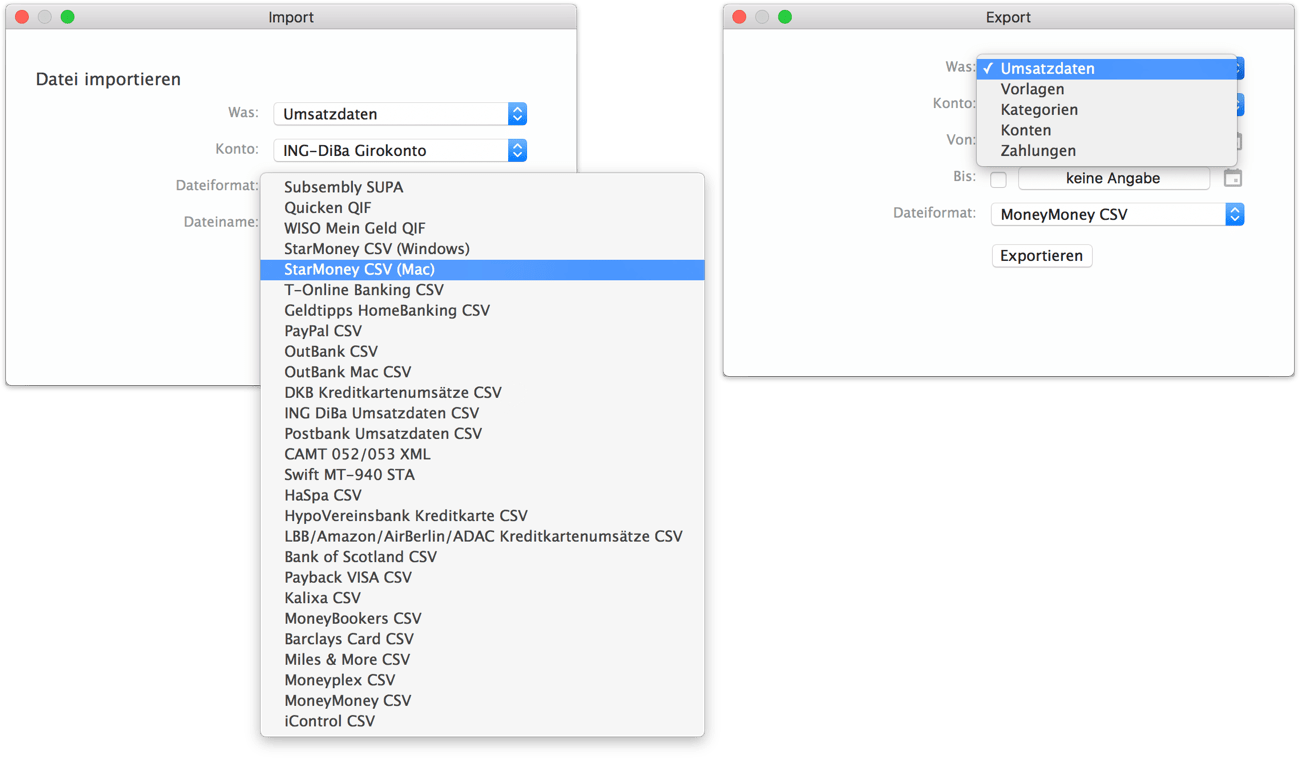Choose WISO Mein Geld QIF format

pos(482,228)
